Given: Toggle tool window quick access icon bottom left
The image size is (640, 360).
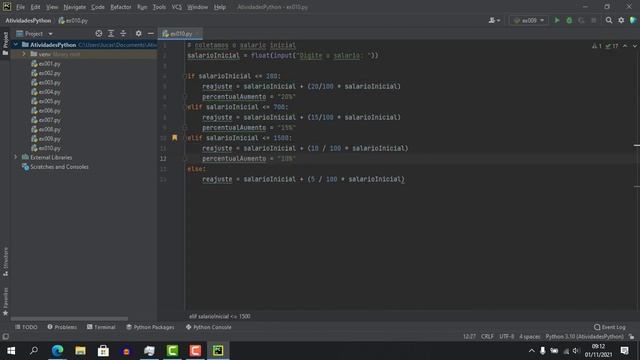Looking at the screenshot, I should pos(5,337).
